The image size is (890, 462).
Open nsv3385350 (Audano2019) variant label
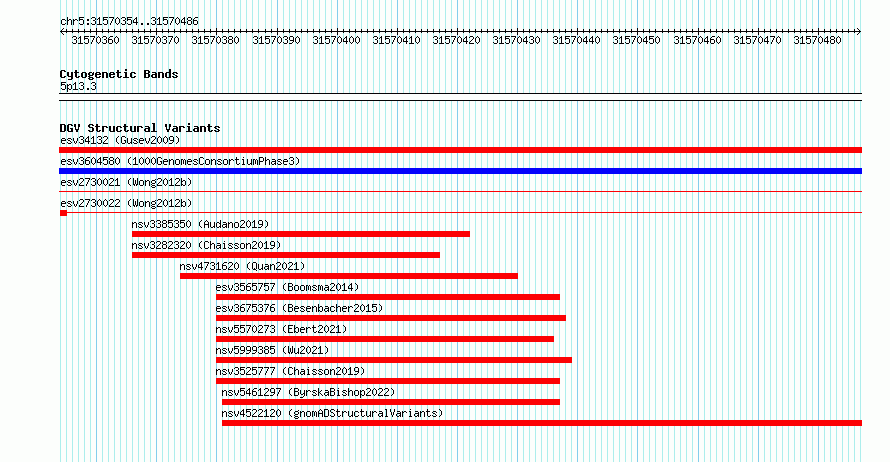[200, 224]
